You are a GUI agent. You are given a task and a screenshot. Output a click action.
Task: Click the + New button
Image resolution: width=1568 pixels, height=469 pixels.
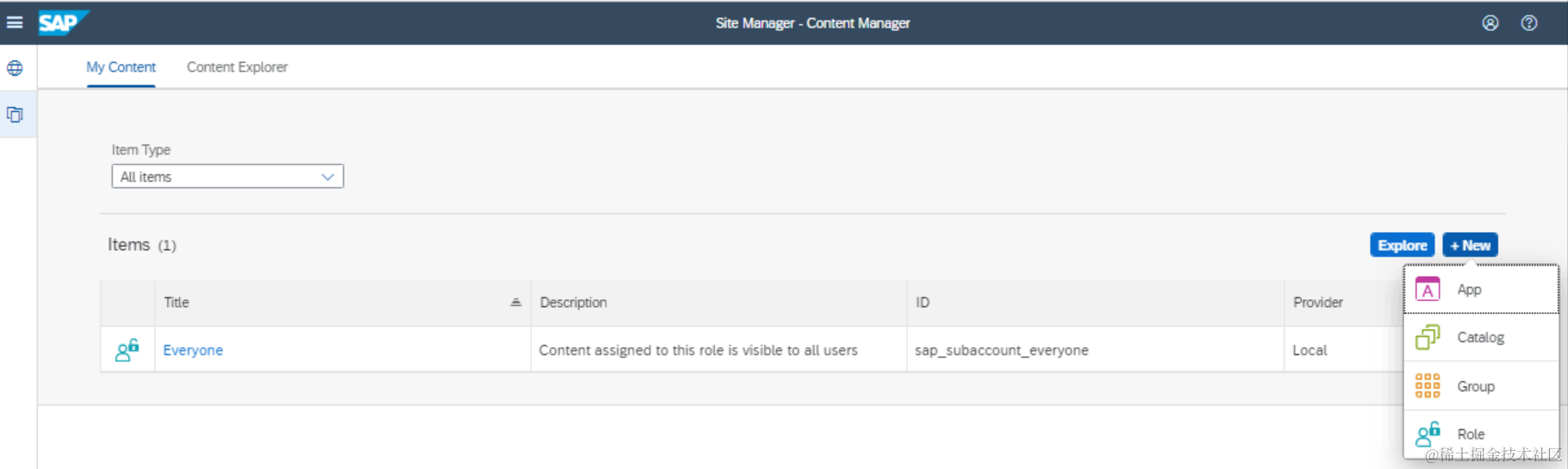[1470, 246]
